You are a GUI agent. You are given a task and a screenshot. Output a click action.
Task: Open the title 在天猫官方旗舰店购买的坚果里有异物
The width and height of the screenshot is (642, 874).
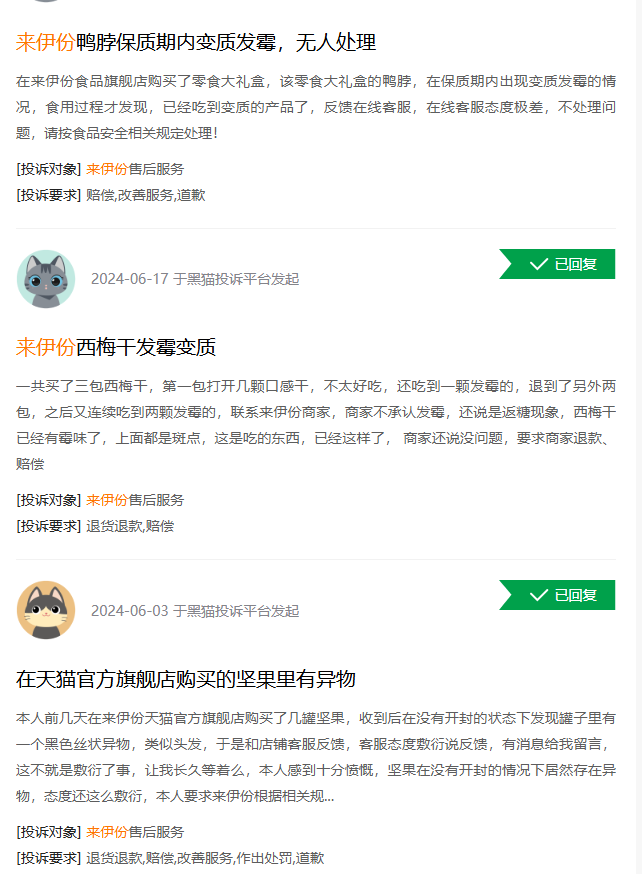click(x=186, y=679)
